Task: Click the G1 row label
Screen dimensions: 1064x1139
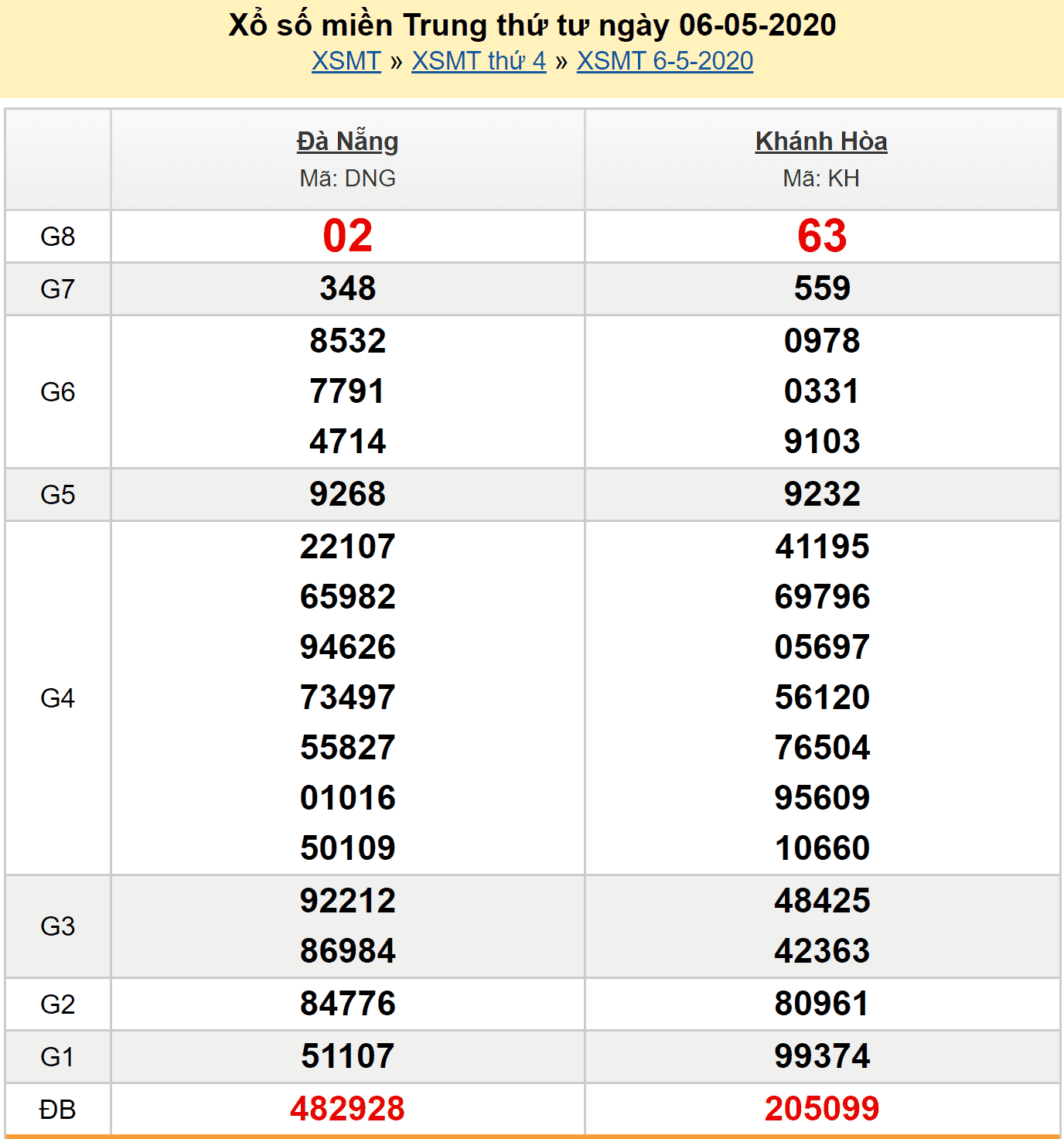Action: pyautogui.click(x=58, y=1057)
